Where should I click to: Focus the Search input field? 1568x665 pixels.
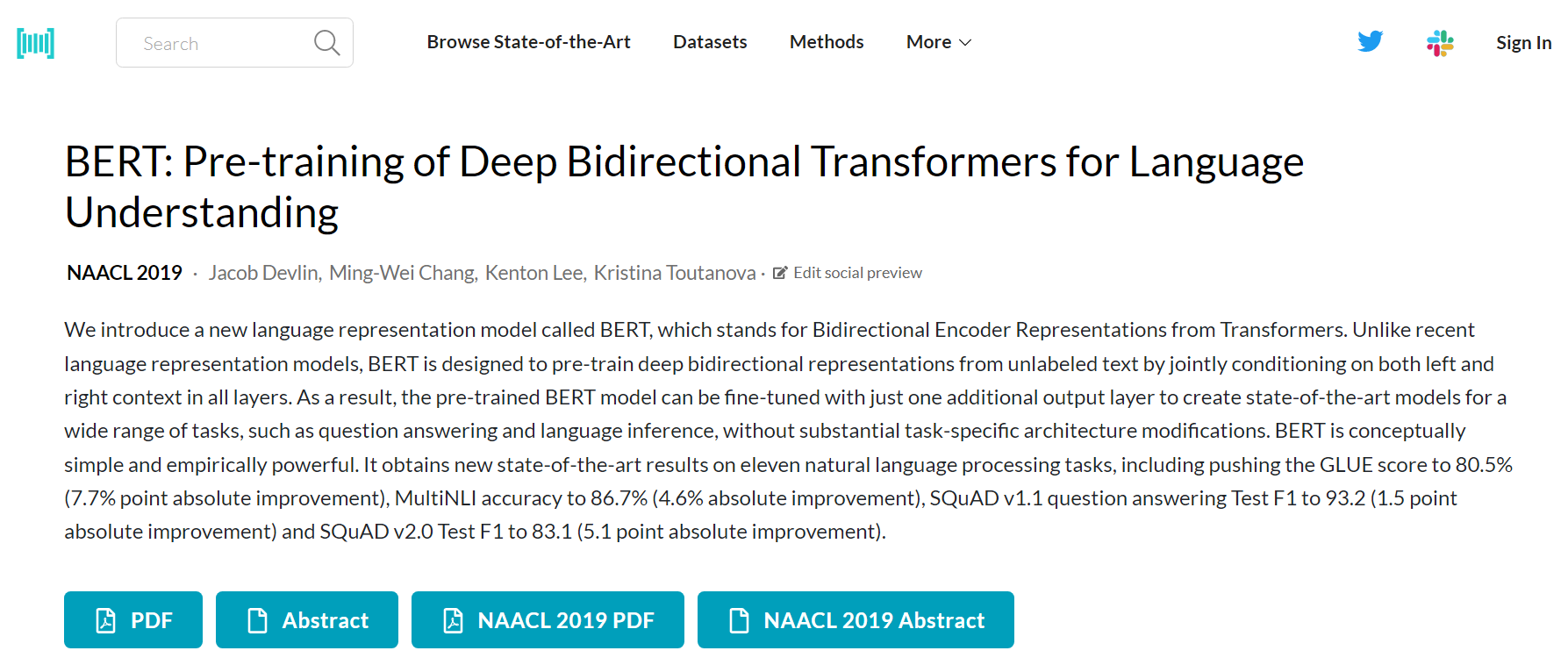(x=219, y=43)
